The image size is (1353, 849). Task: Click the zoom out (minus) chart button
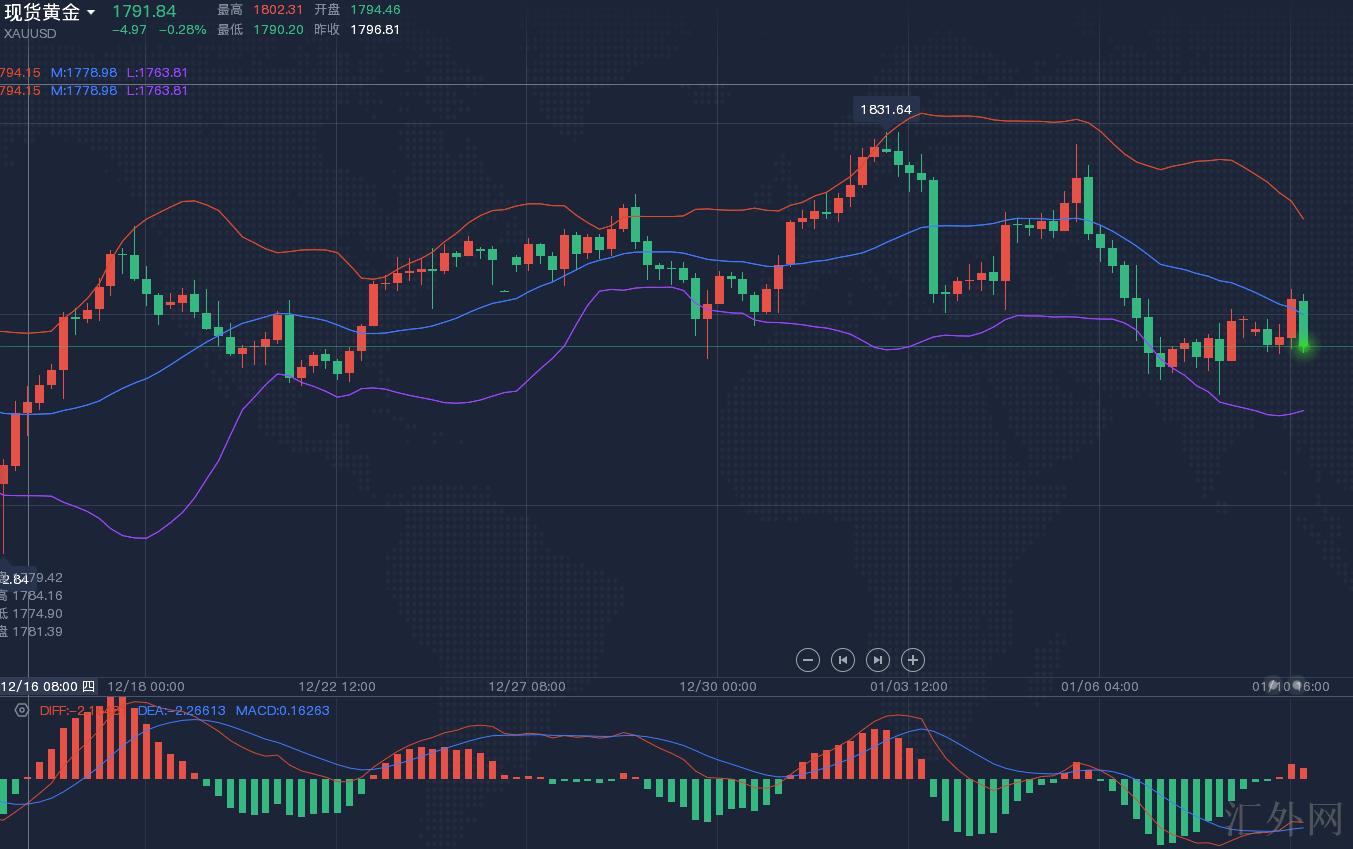point(808,660)
